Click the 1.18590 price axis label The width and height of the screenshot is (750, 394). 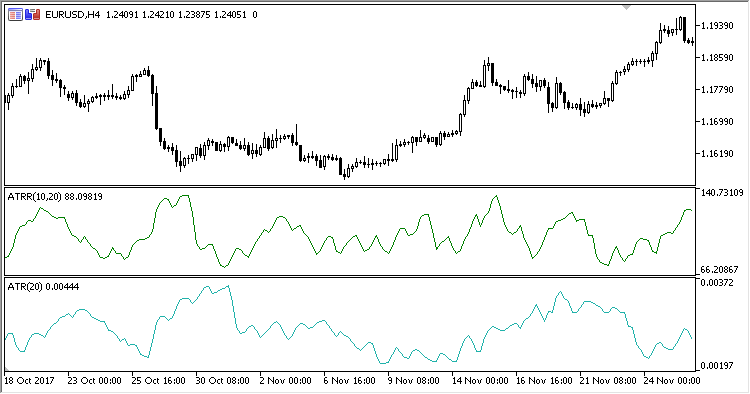tap(717, 58)
